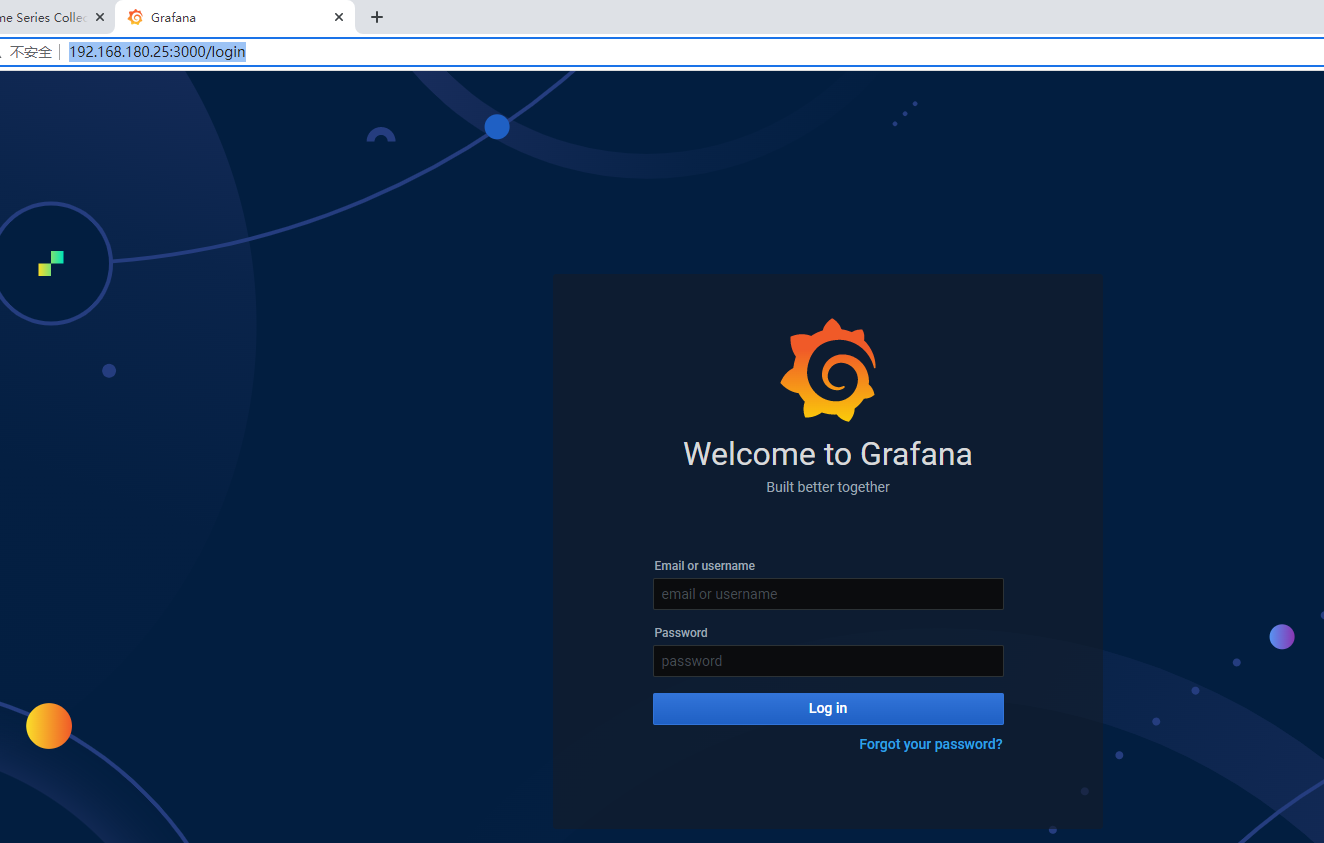Screen dimensions: 1324x843
Task: Click the Log in button
Action: pos(828,708)
